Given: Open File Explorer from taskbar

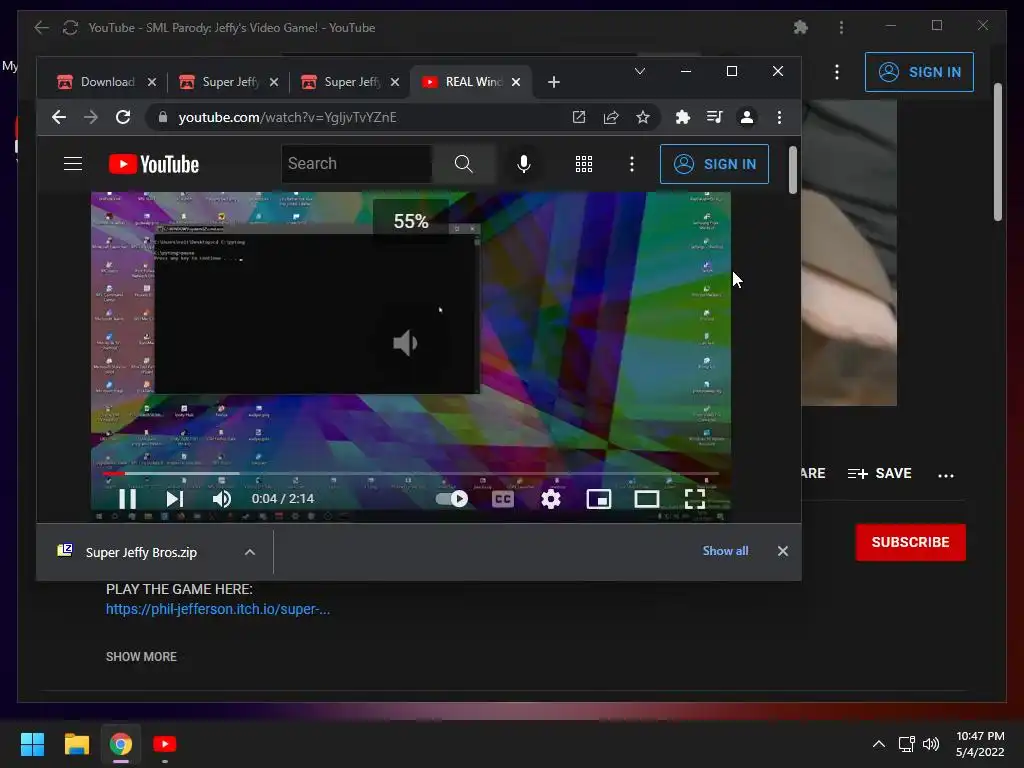Looking at the screenshot, I should (x=76, y=744).
